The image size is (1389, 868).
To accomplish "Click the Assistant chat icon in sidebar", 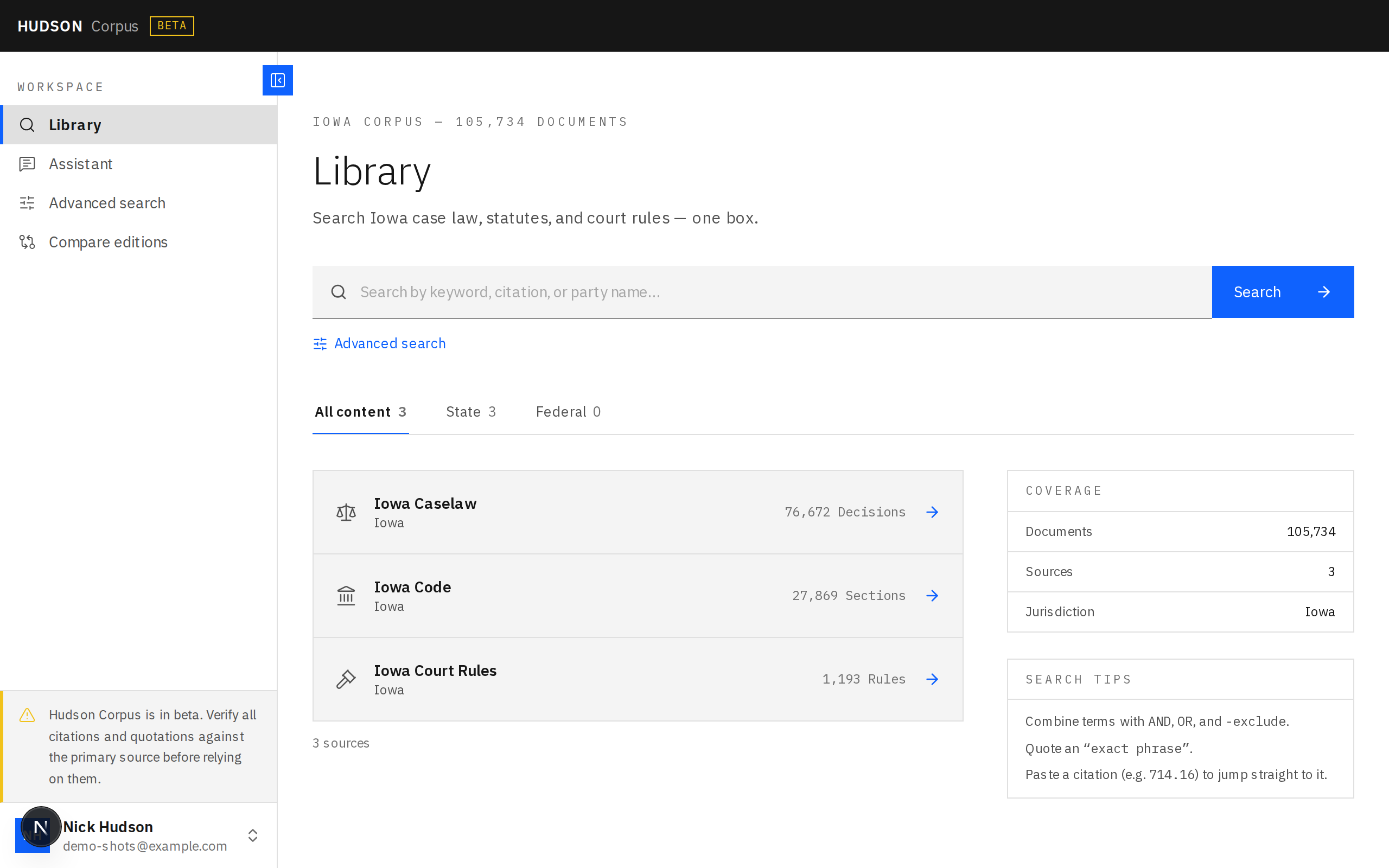I will click(27, 164).
